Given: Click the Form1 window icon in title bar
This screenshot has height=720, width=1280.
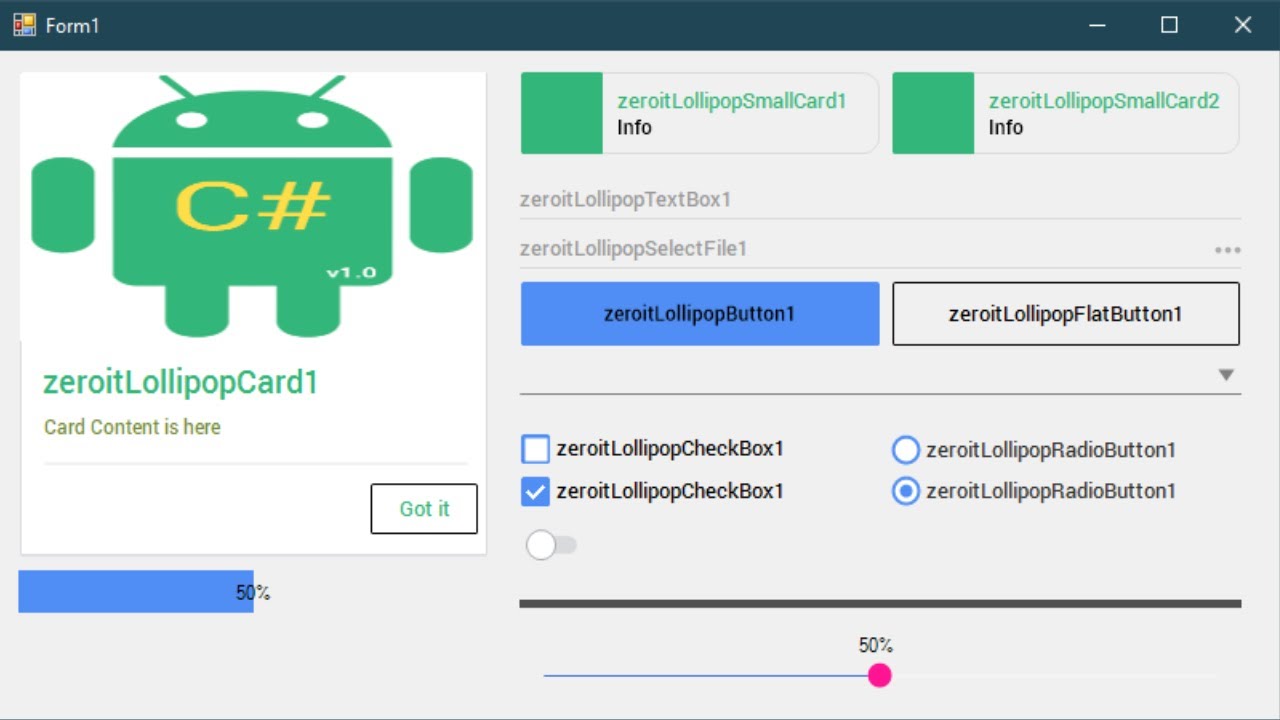Looking at the screenshot, I should [24, 25].
